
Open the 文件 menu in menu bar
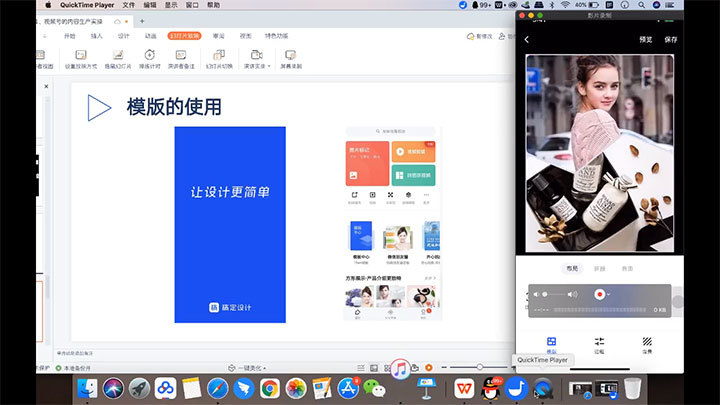point(128,5)
